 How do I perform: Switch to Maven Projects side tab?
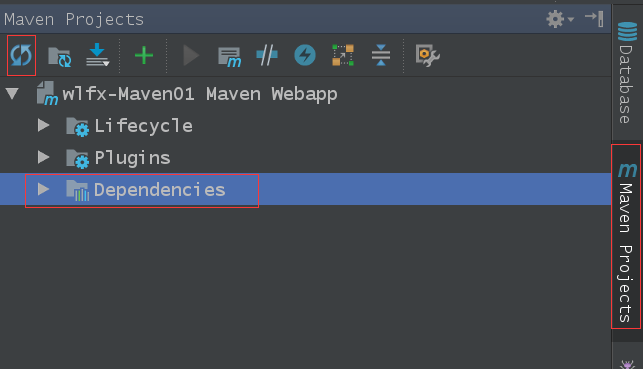(626, 237)
